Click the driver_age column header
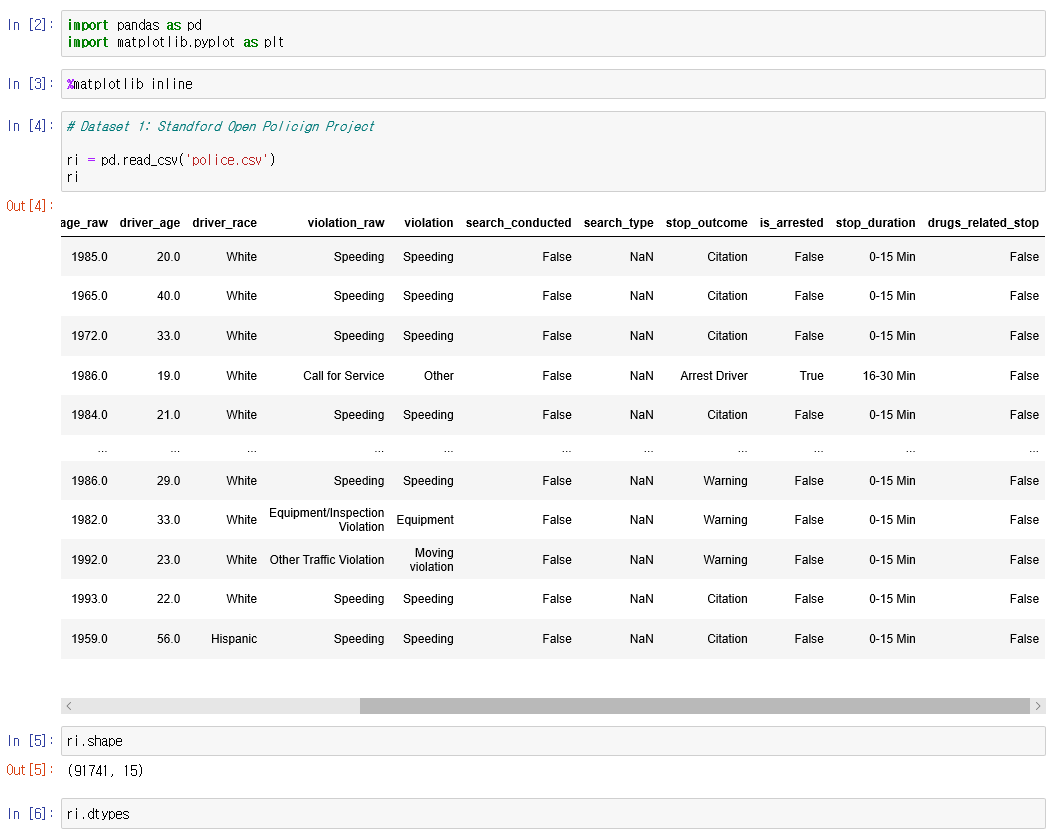1051x835 pixels. click(149, 223)
